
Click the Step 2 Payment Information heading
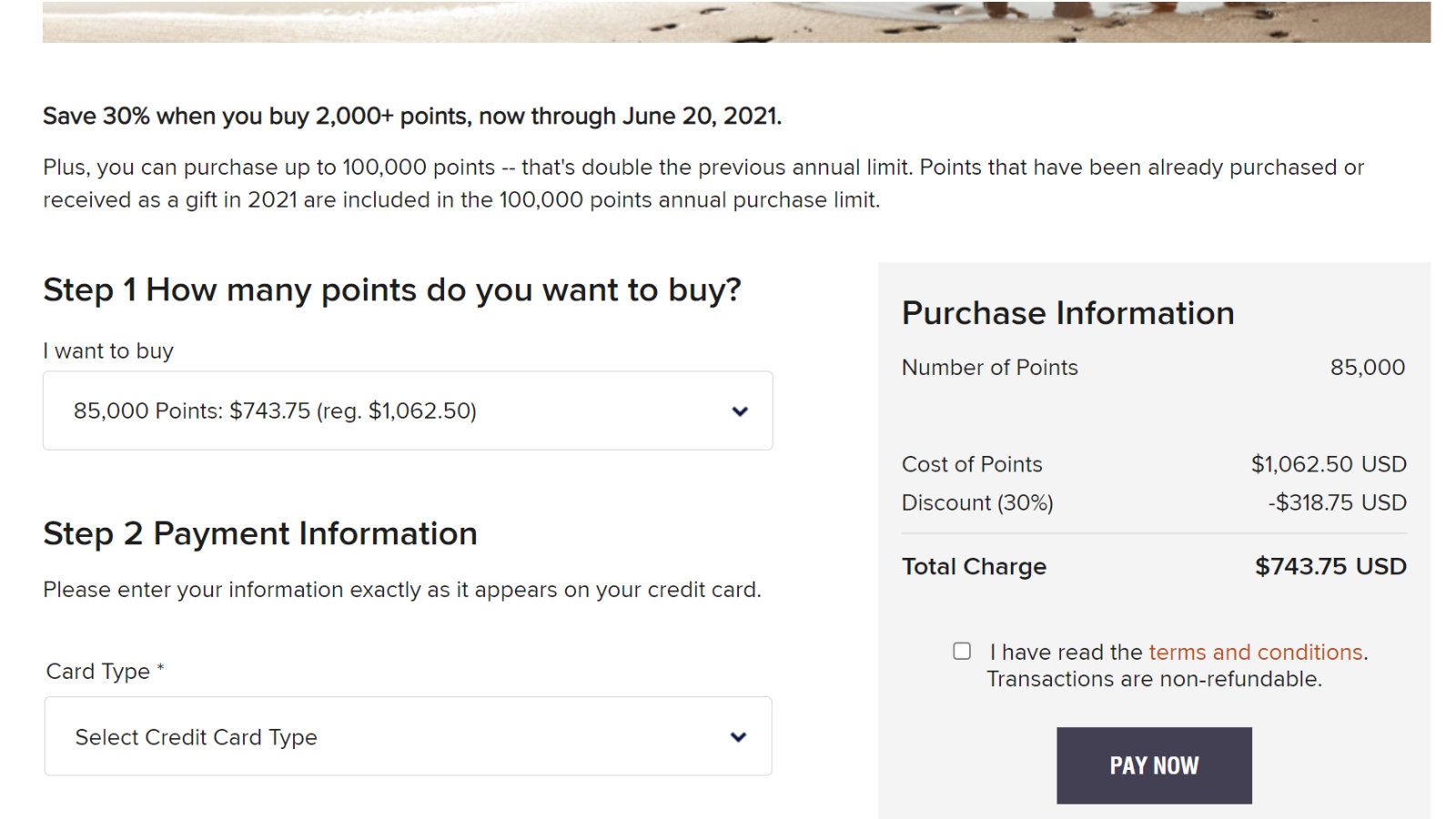point(260,534)
